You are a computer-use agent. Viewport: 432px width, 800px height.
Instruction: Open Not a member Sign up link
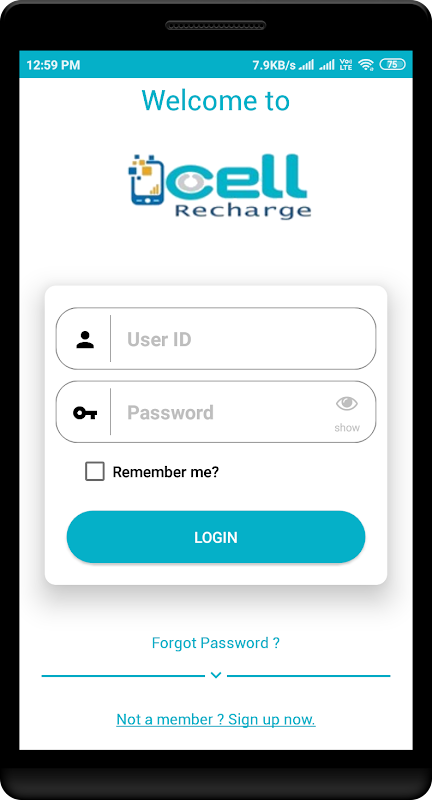pyautogui.click(x=216, y=719)
